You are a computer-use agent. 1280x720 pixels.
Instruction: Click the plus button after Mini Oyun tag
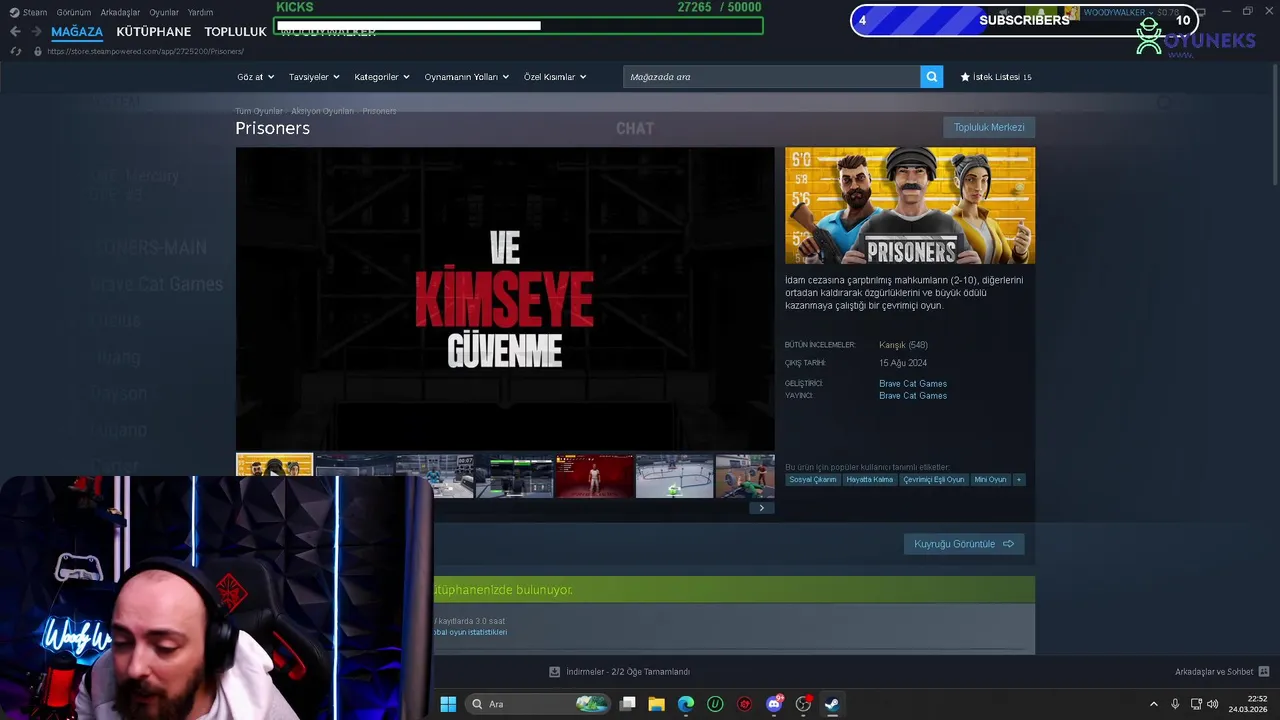(1019, 480)
